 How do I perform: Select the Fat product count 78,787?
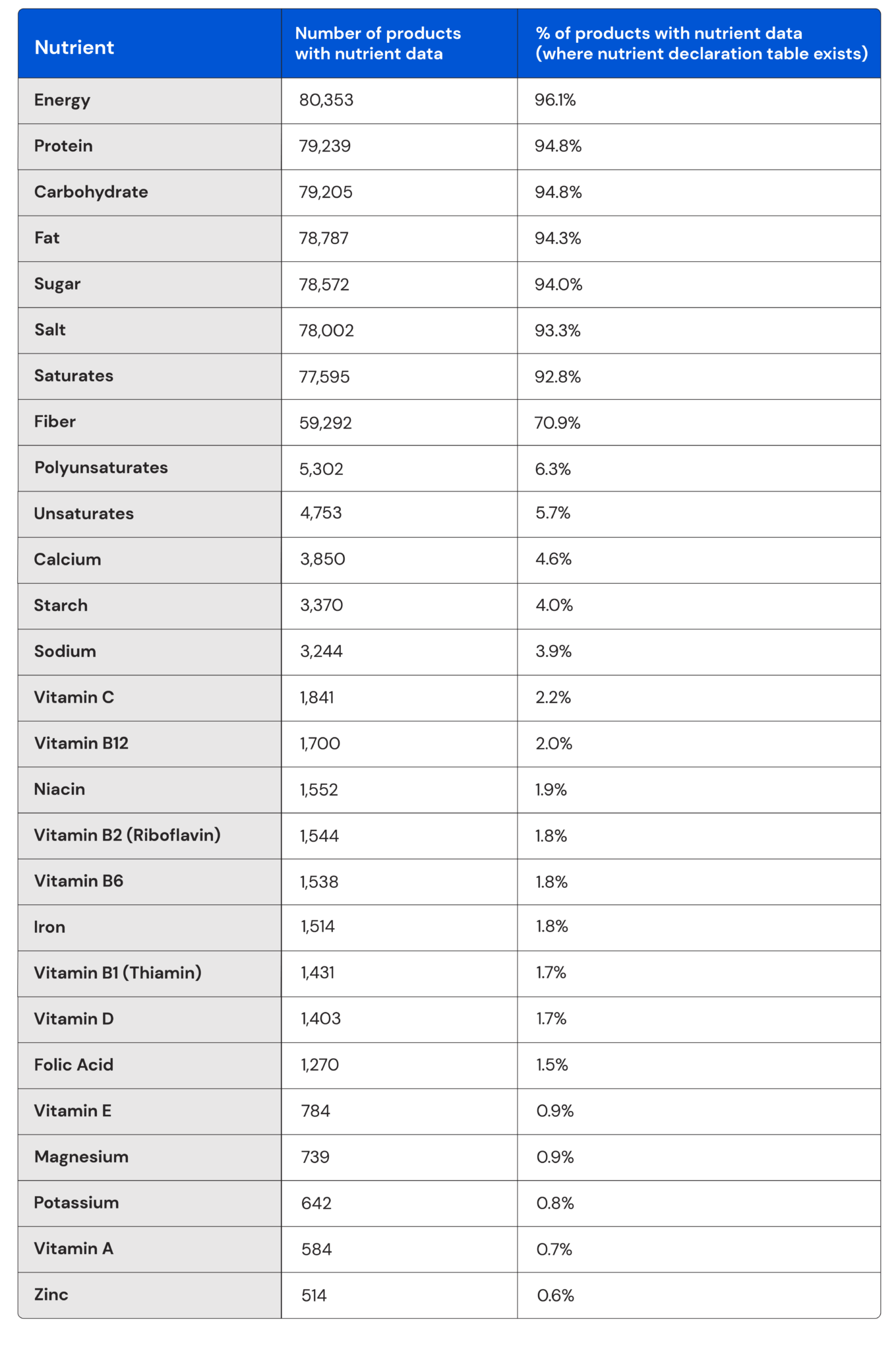click(324, 238)
